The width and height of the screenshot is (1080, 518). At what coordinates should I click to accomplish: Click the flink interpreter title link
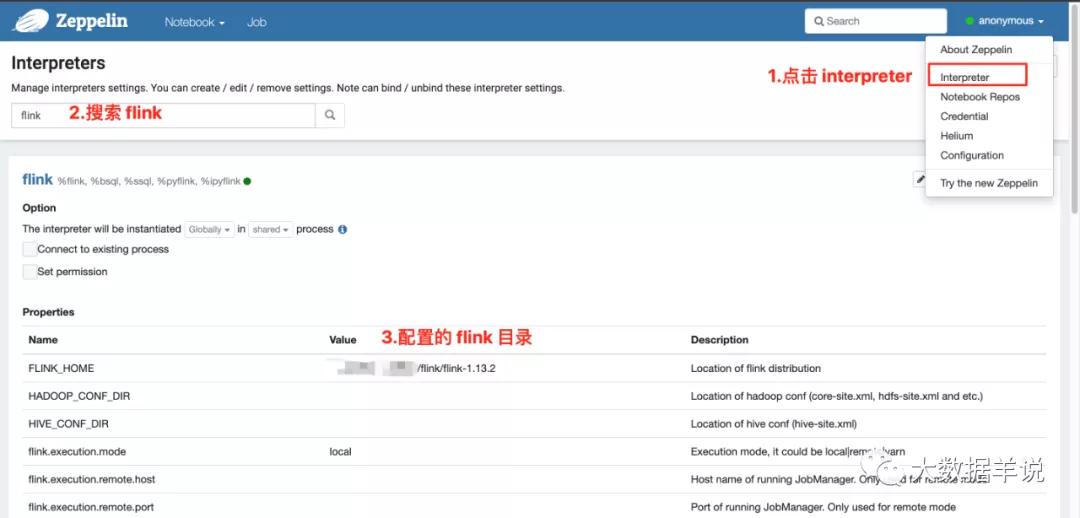click(37, 179)
